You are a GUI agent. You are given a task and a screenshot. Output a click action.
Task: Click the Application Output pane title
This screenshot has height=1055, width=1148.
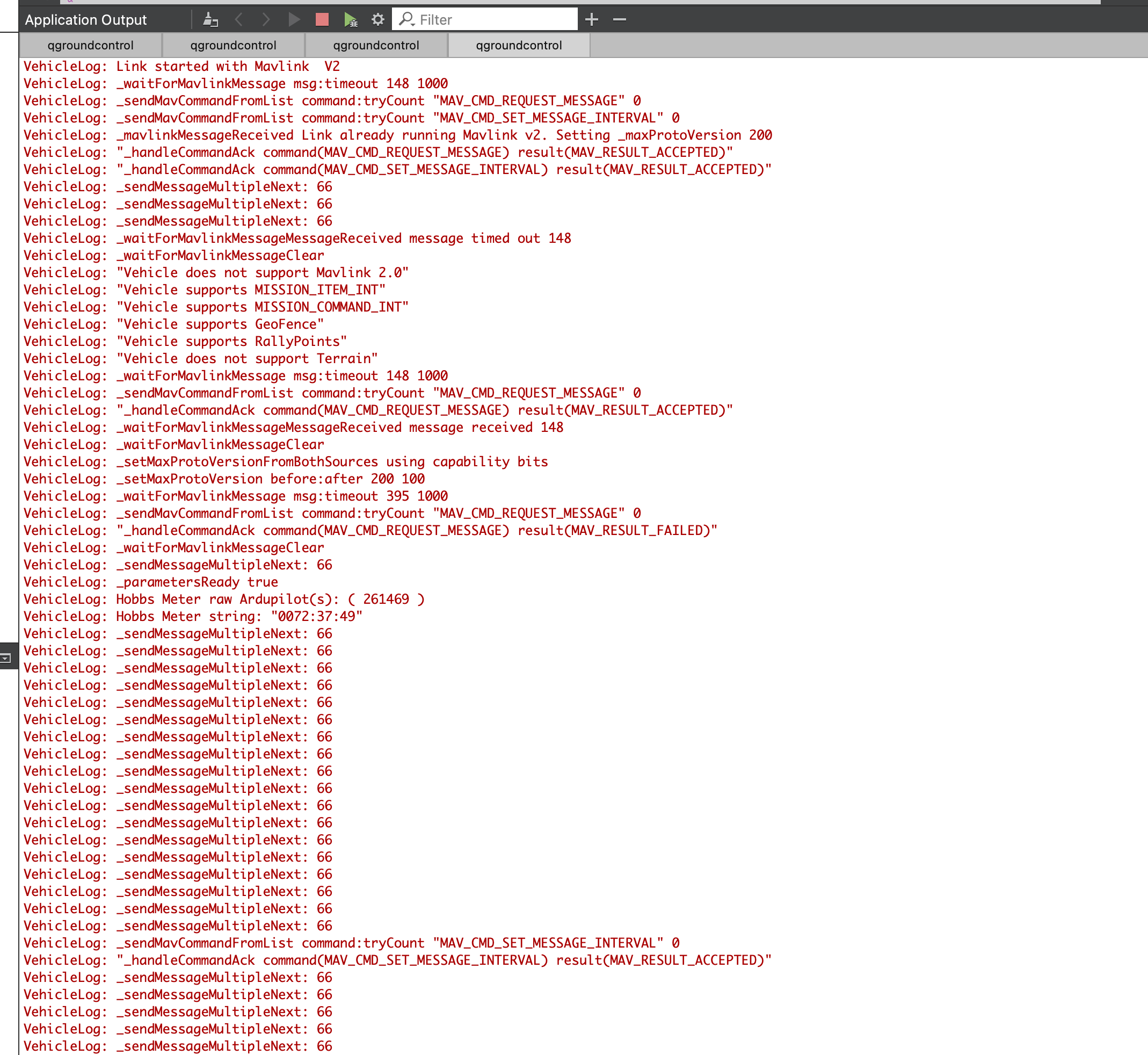pyautogui.click(x=85, y=19)
